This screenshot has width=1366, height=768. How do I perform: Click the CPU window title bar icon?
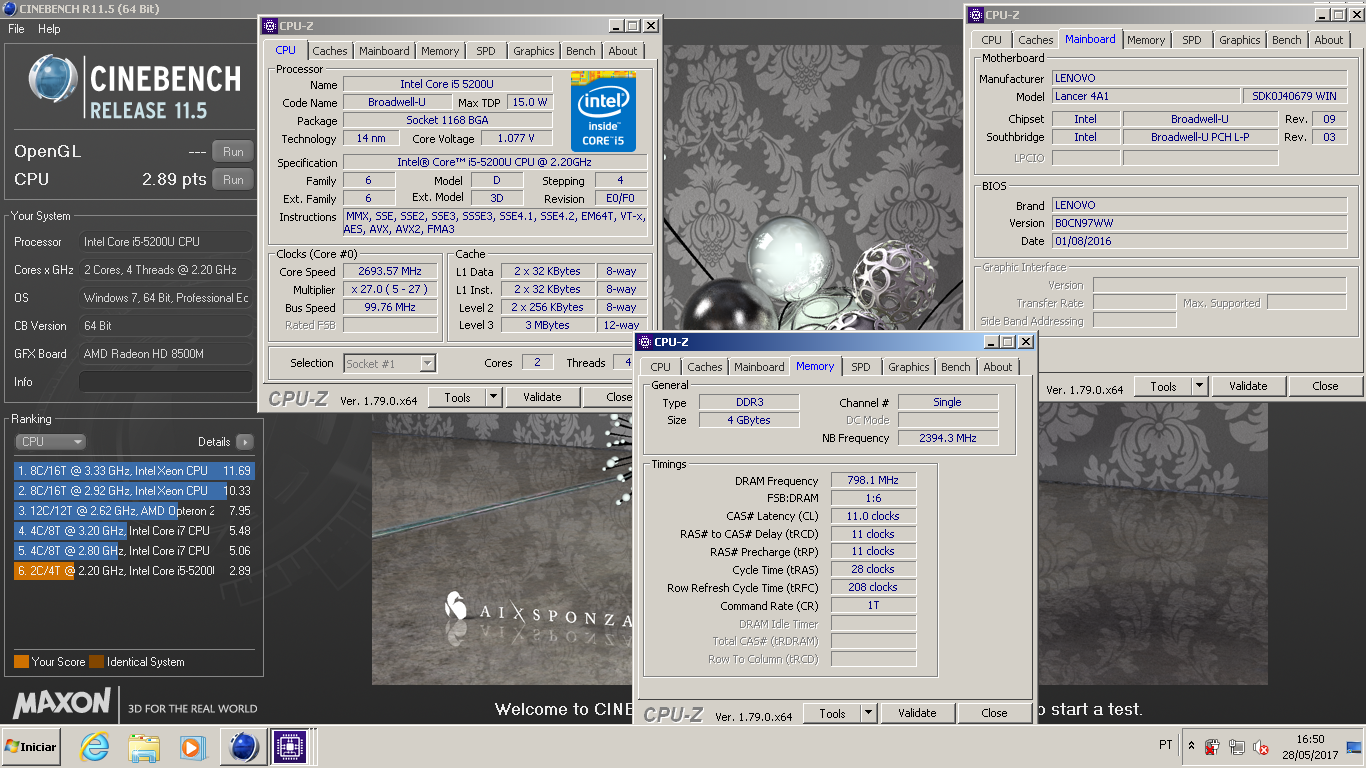[269, 26]
